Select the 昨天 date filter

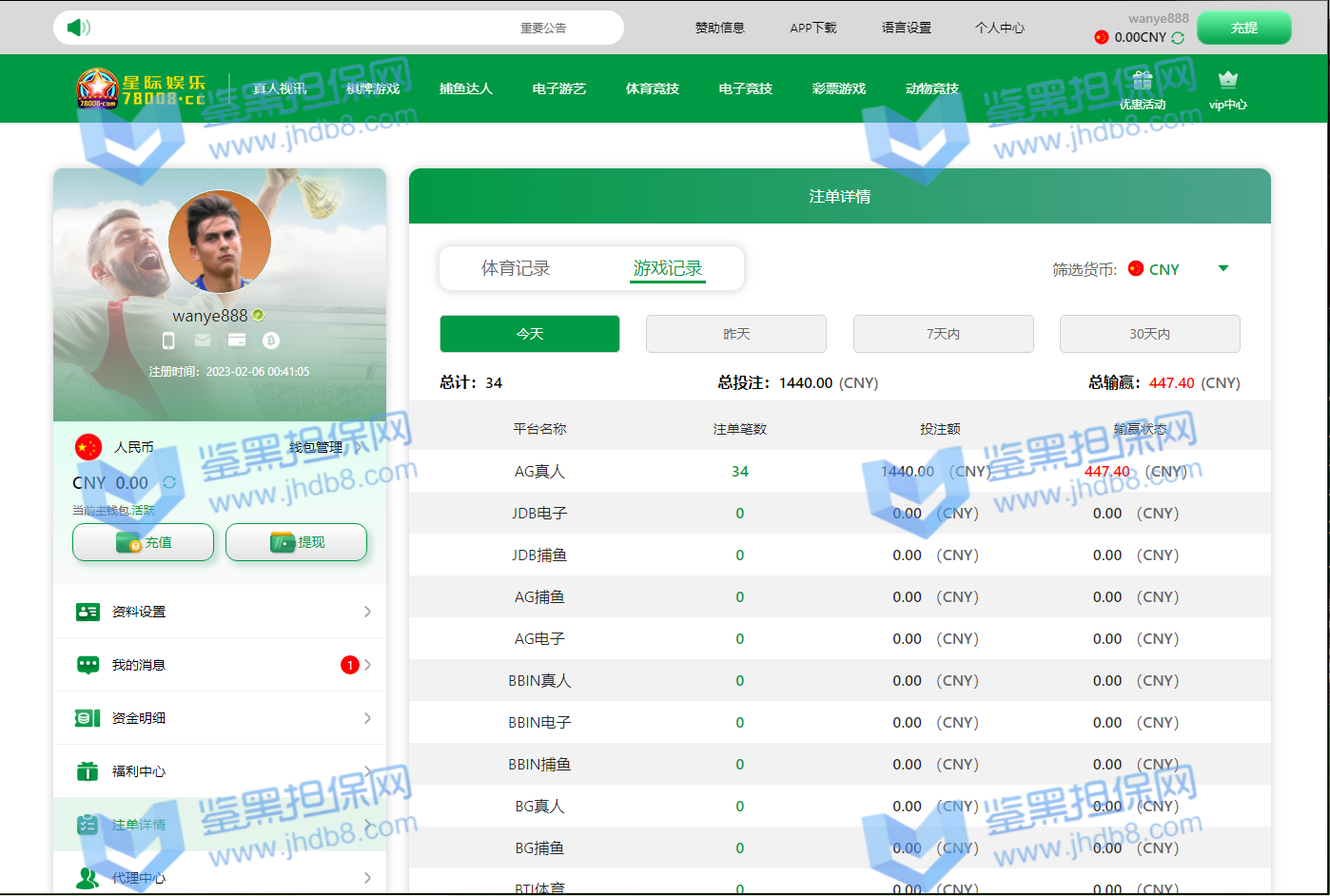[x=735, y=334]
